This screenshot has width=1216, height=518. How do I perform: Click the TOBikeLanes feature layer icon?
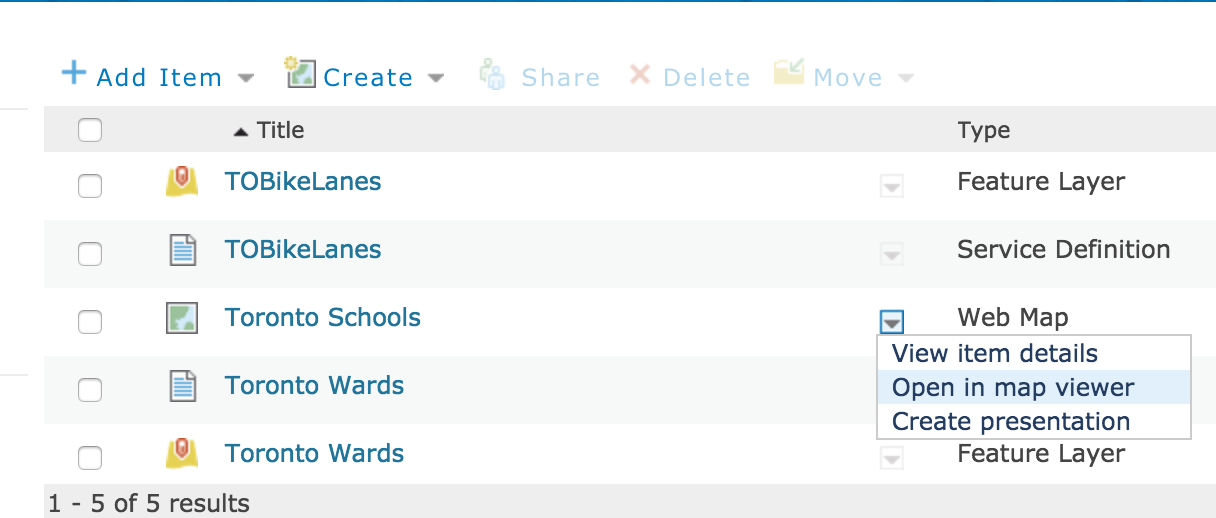click(182, 182)
